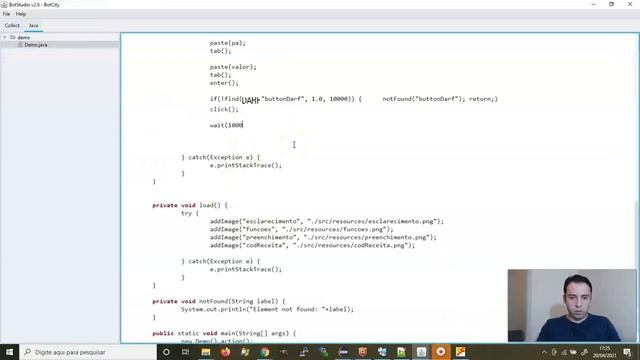
Task: Click addImage "funcoes" line
Action: (x=302, y=229)
